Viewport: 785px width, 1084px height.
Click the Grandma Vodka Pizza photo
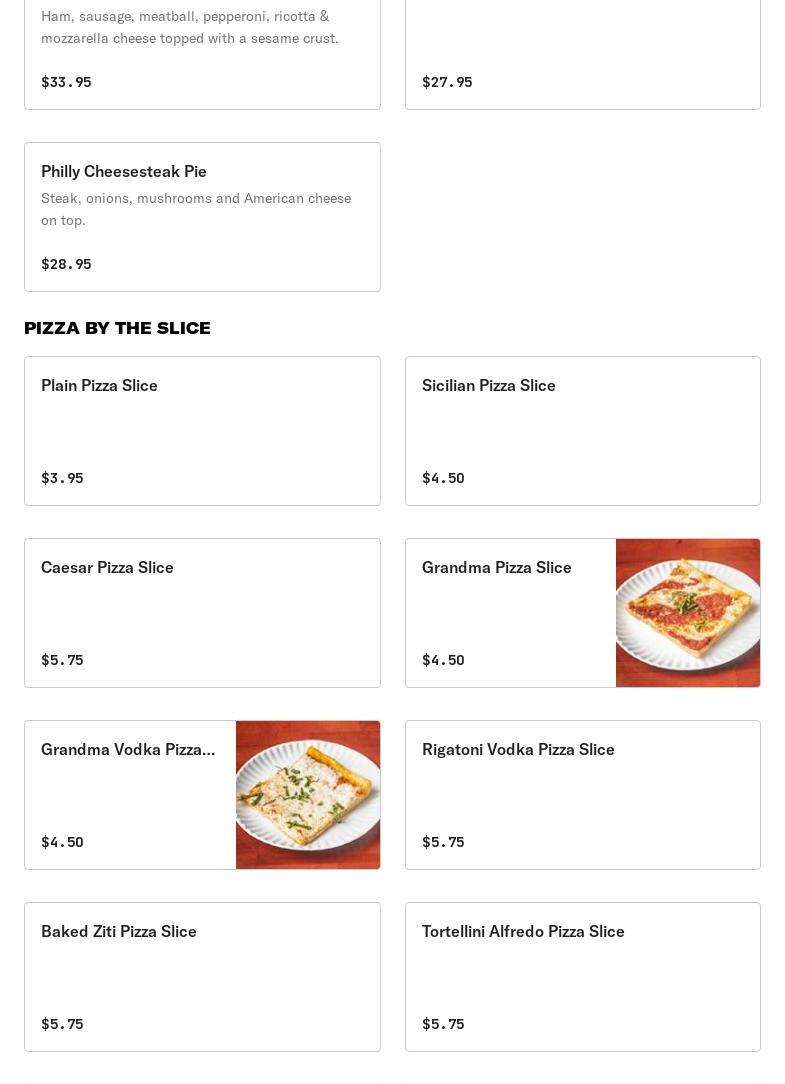pyautogui.click(x=308, y=795)
